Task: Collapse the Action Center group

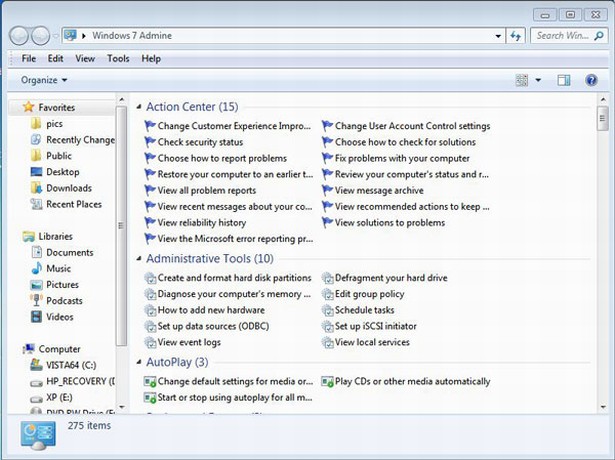Action: pyautogui.click(x=137, y=107)
